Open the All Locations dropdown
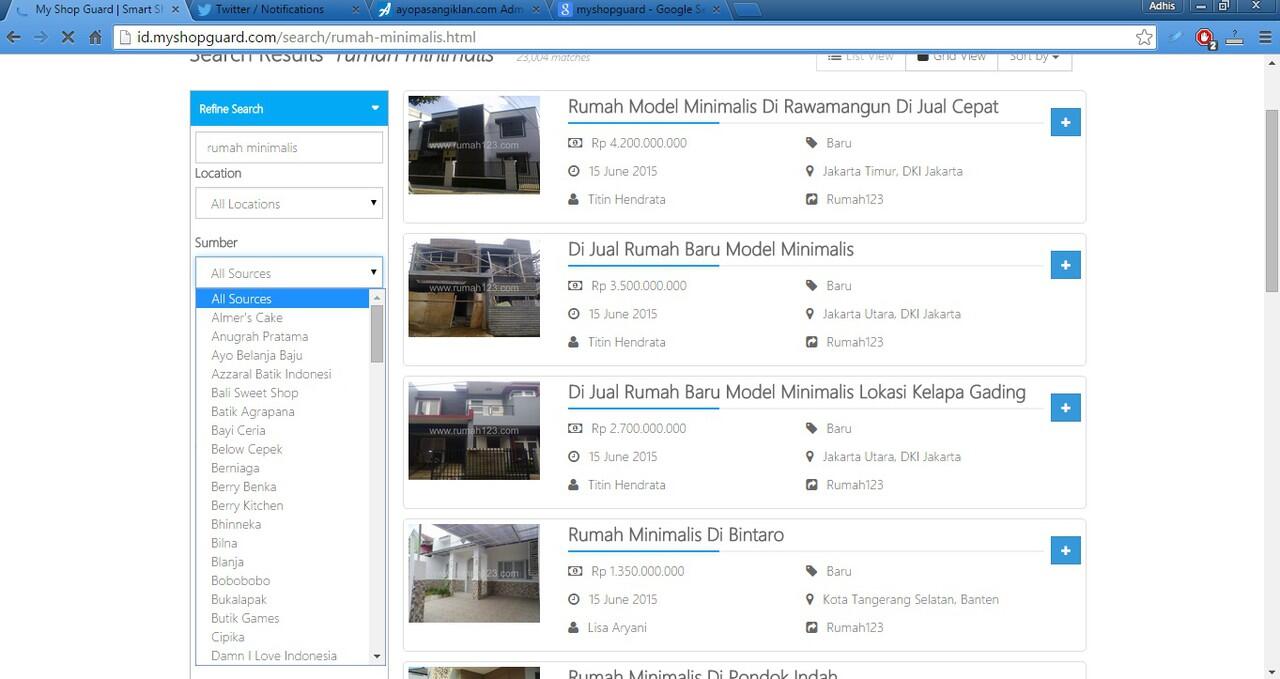Image resolution: width=1280 pixels, height=679 pixels. [x=289, y=204]
